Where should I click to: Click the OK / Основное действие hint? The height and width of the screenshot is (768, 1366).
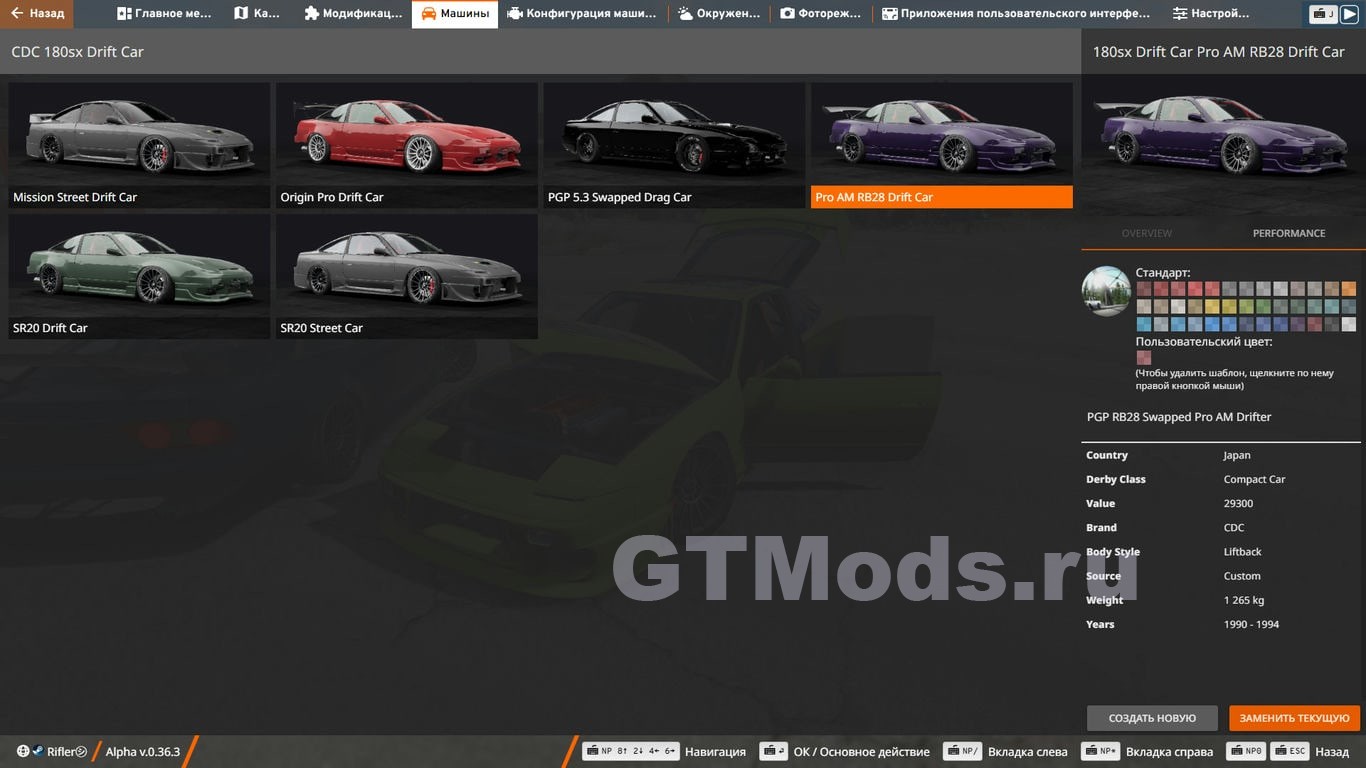coord(861,752)
